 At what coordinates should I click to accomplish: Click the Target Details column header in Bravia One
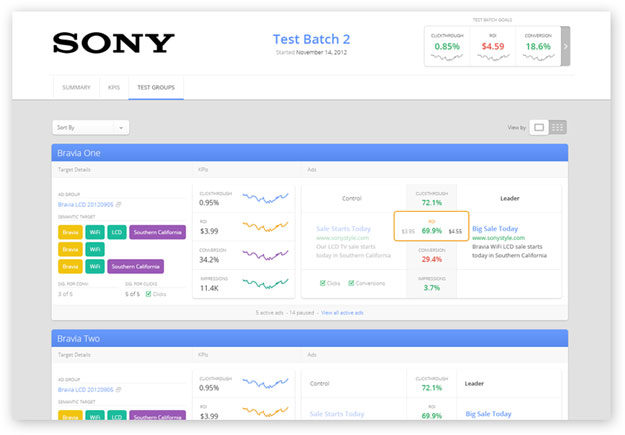point(74,169)
